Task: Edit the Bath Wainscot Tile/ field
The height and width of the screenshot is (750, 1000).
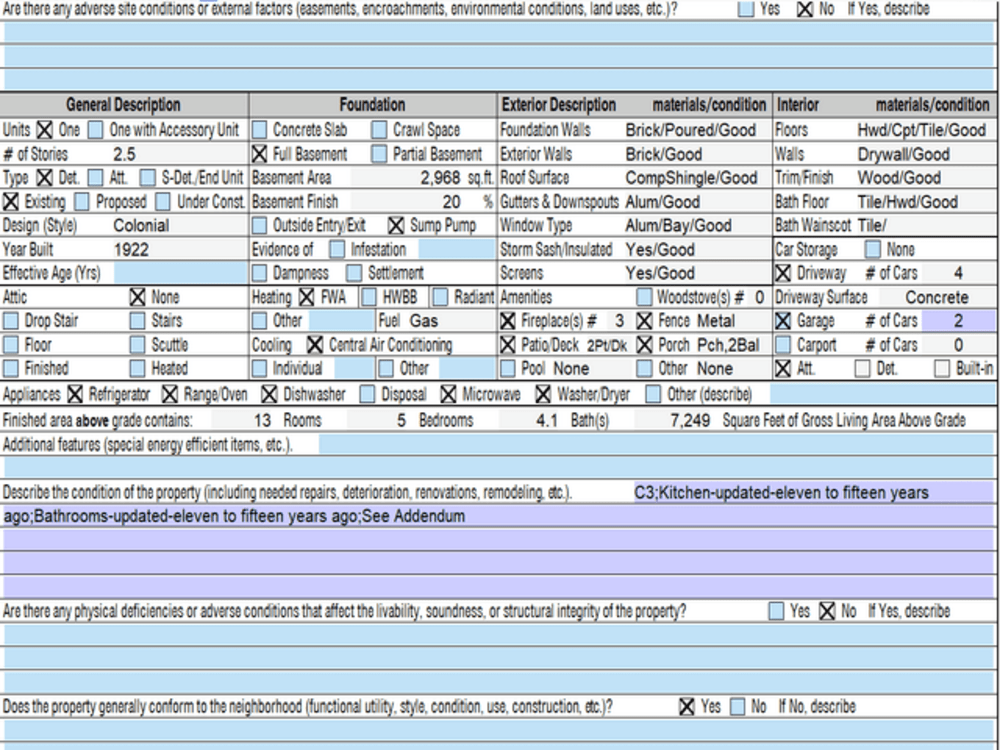Action: [926, 225]
